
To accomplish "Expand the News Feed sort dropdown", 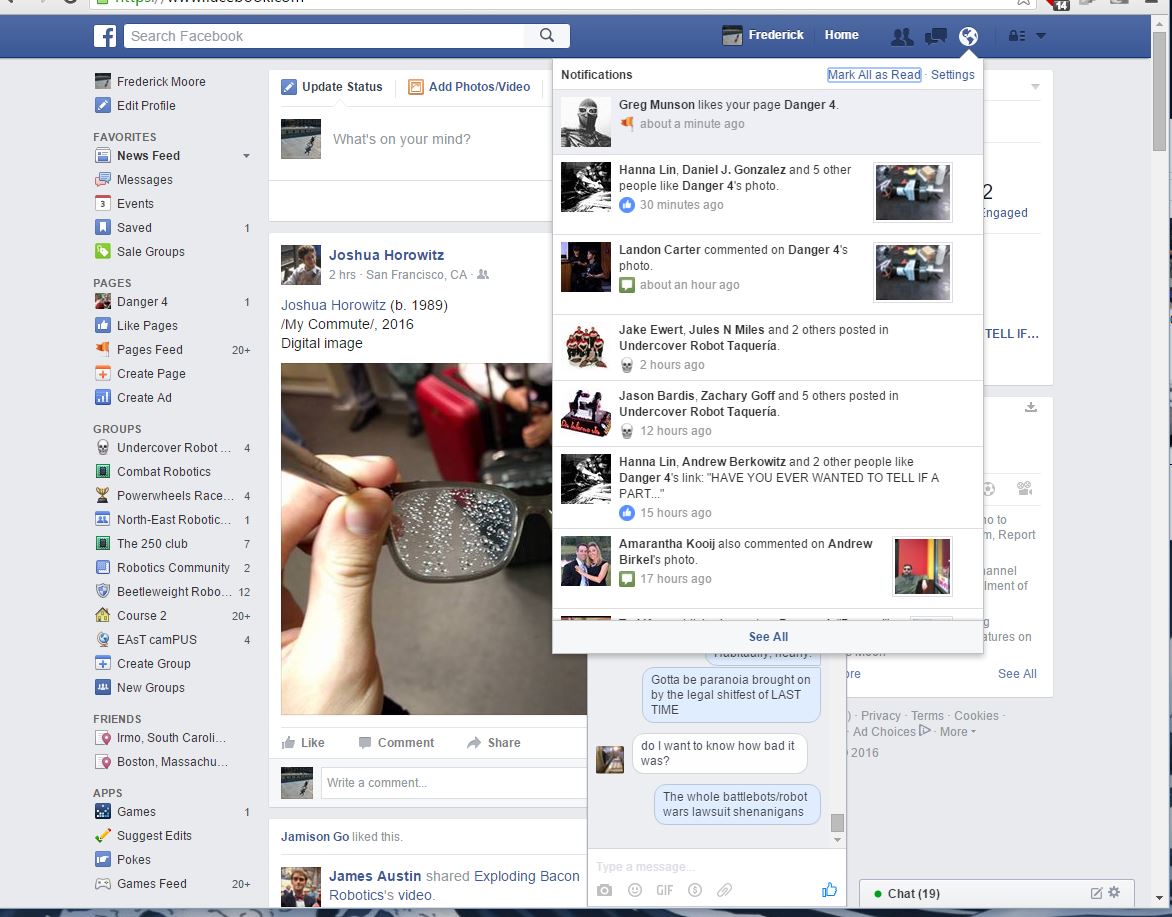I will [247, 156].
